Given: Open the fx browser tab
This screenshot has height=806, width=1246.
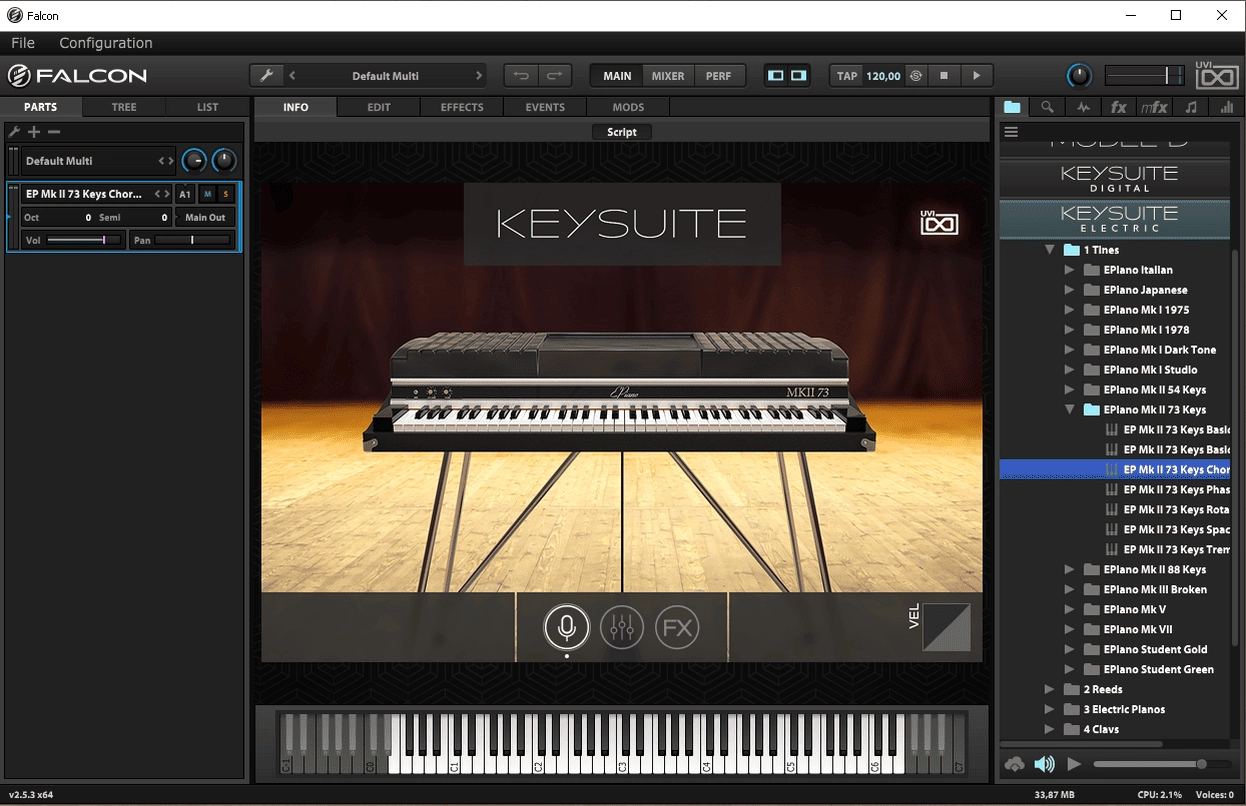Looking at the screenshot, I should pos(1118,107).
